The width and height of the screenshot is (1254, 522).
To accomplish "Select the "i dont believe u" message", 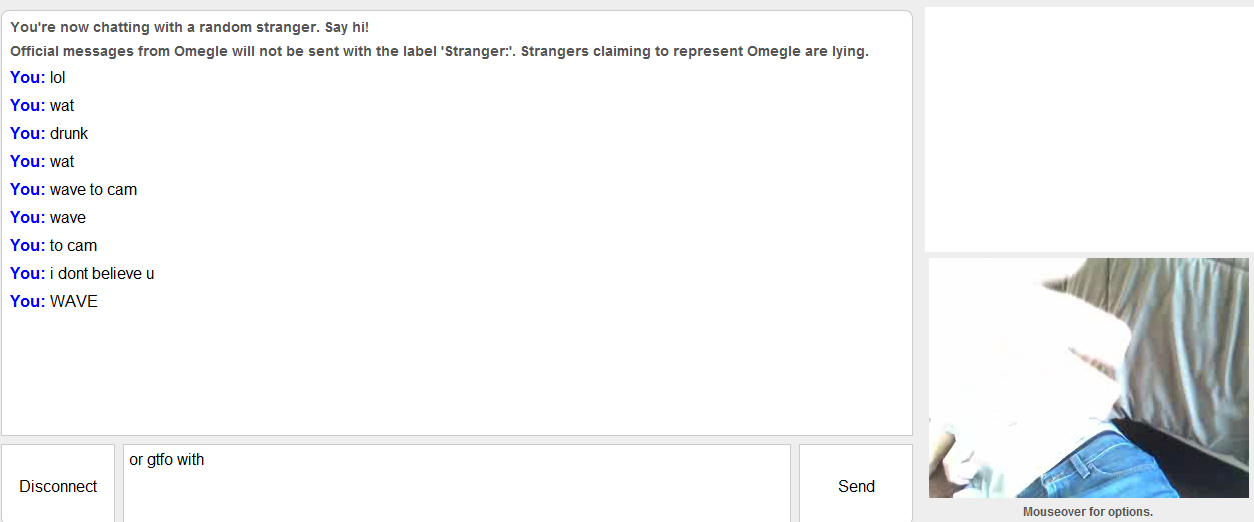I will coord(102,273).
